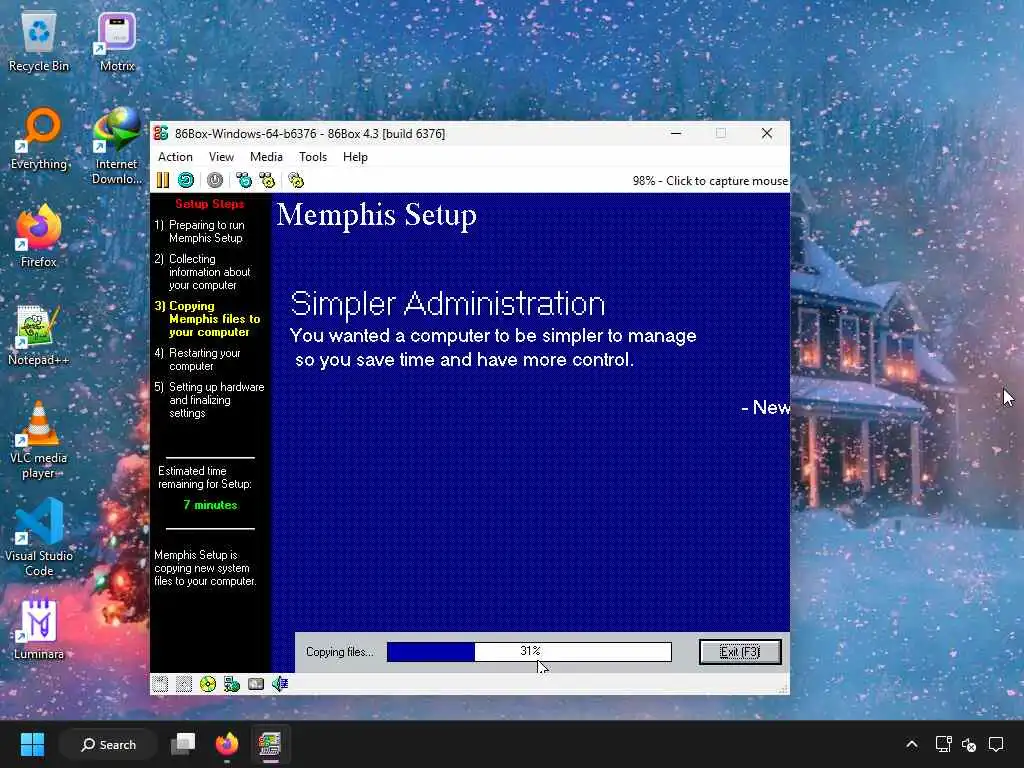Click the Exit (F3) button
1024x768 pixels.
tap(740, 652)
